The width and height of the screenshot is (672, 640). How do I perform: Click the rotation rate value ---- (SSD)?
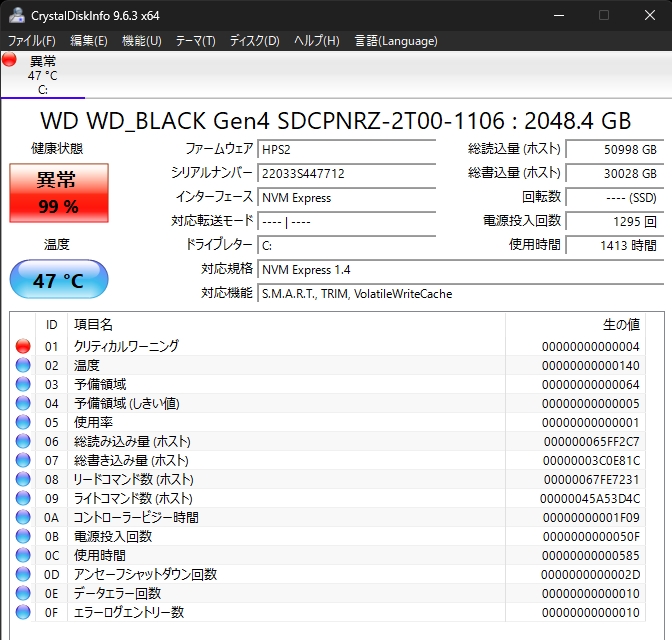pos(615,197)
